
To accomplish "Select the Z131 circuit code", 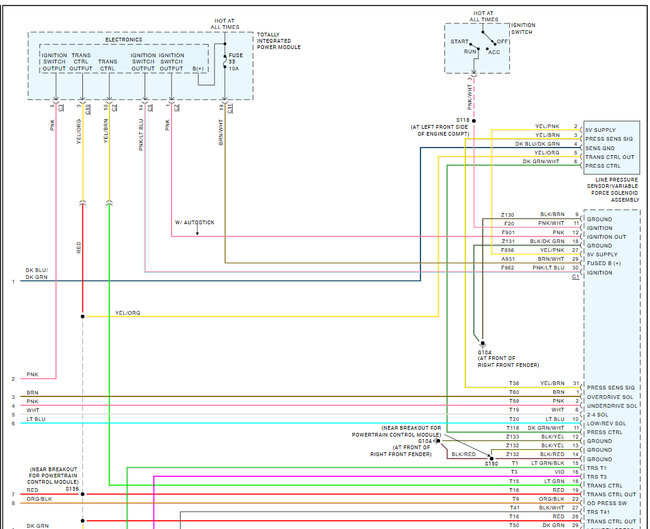I will [x=508, y=241].
